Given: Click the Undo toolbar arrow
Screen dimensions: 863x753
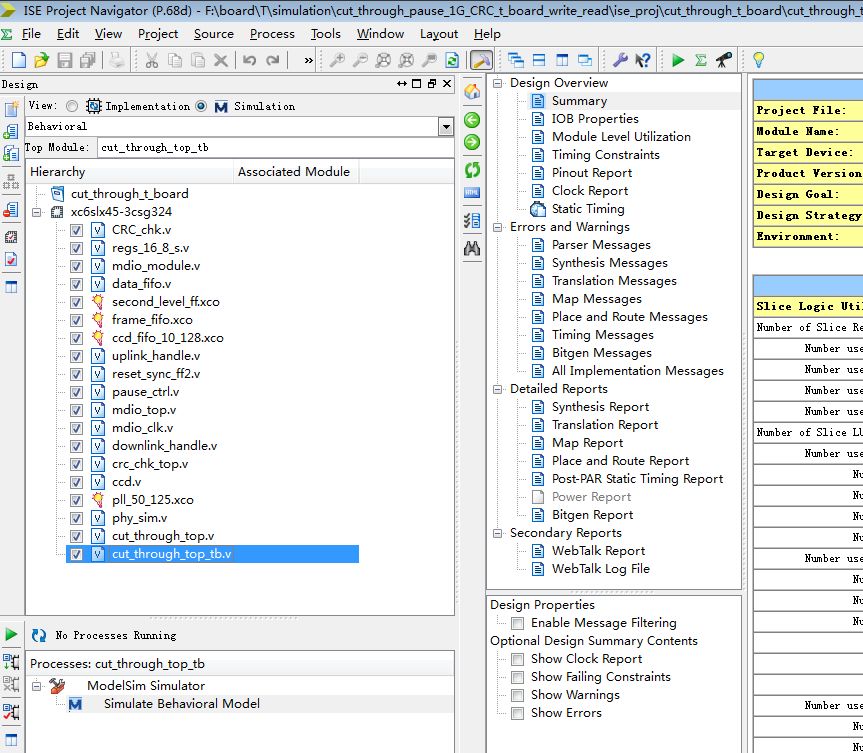Looking at the screenshot, I should 249,60.
